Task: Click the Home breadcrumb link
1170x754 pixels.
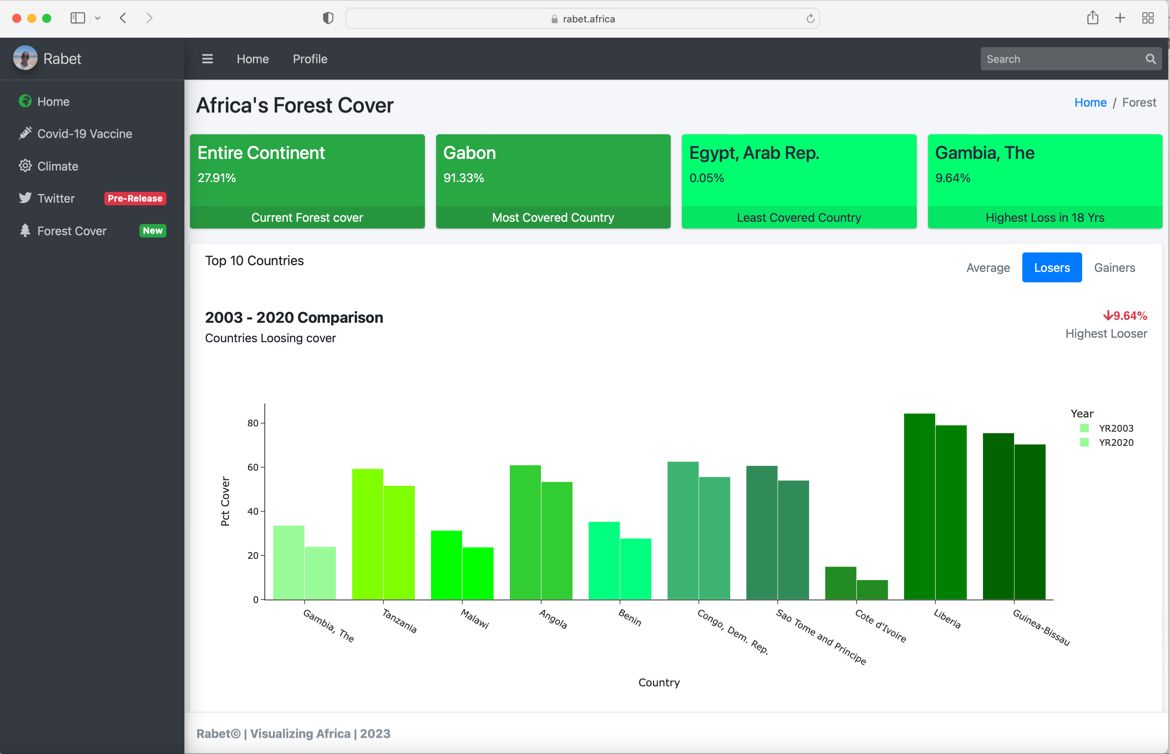Action: coord(1090,102)
